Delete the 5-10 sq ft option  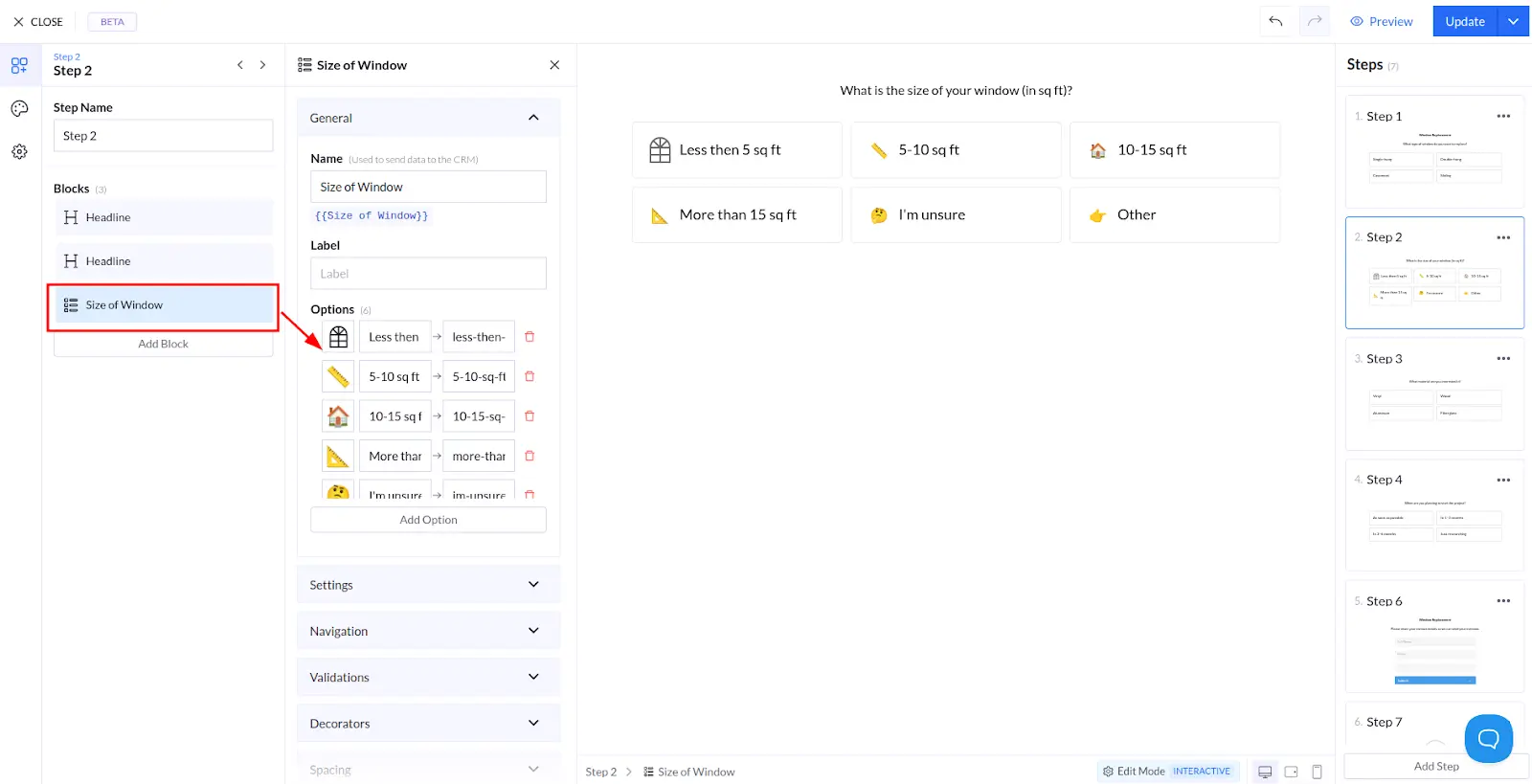pyautogui.click(x=529, y=376)
